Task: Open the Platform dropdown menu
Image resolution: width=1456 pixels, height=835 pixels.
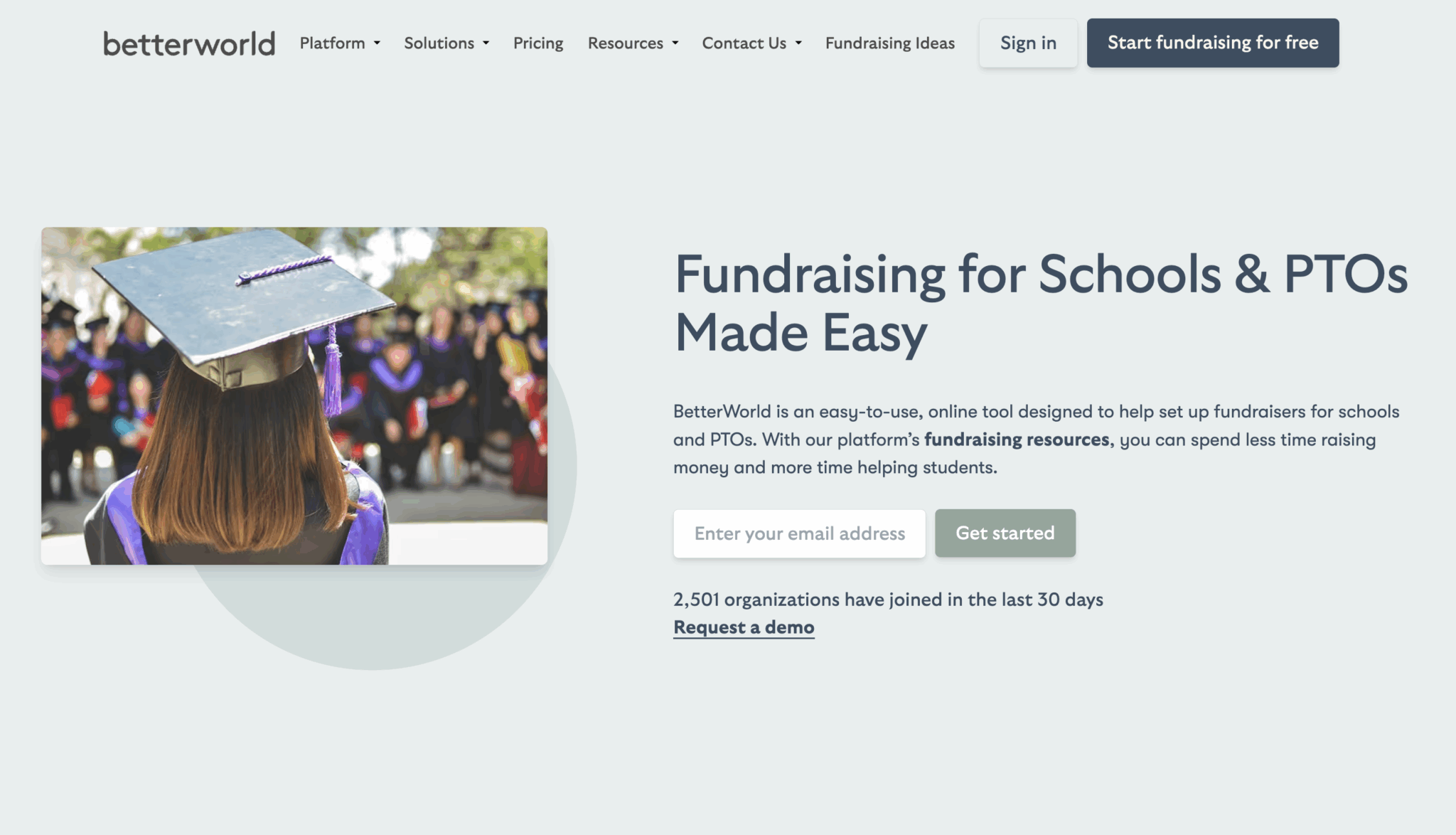Action: 333,43
